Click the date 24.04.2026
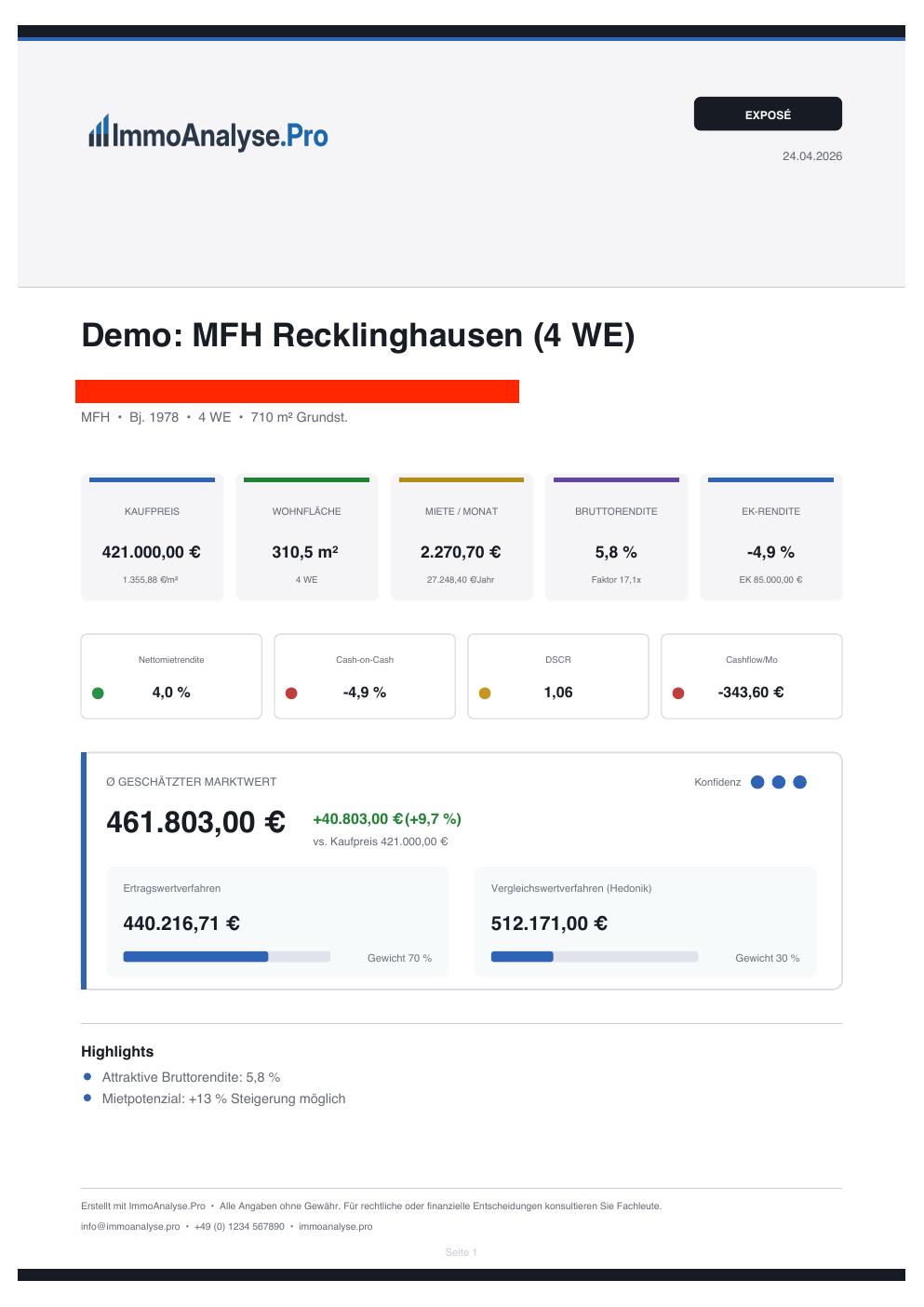The height and width of the screenshot is (1307, 924). click(x=812, y=155)
